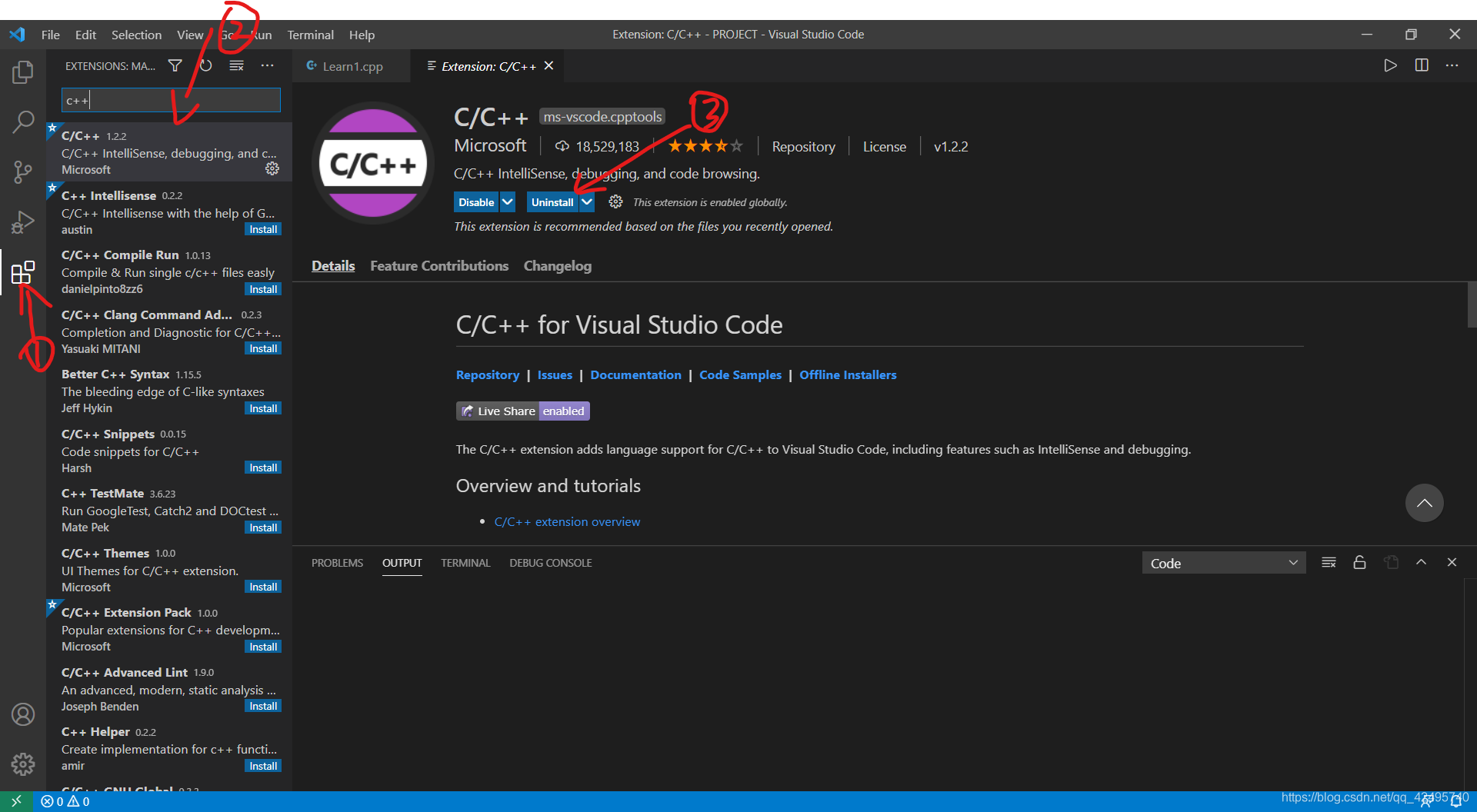Close the Extension: C/C++ tab
This screenshot has width=1477, height=812.
click(549, 66)
